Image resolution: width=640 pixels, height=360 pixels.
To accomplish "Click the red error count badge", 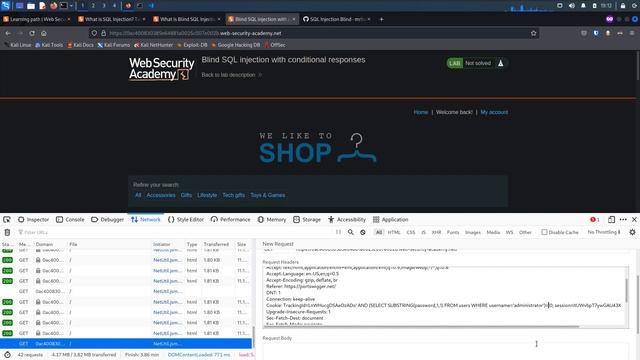I will 594,220.
